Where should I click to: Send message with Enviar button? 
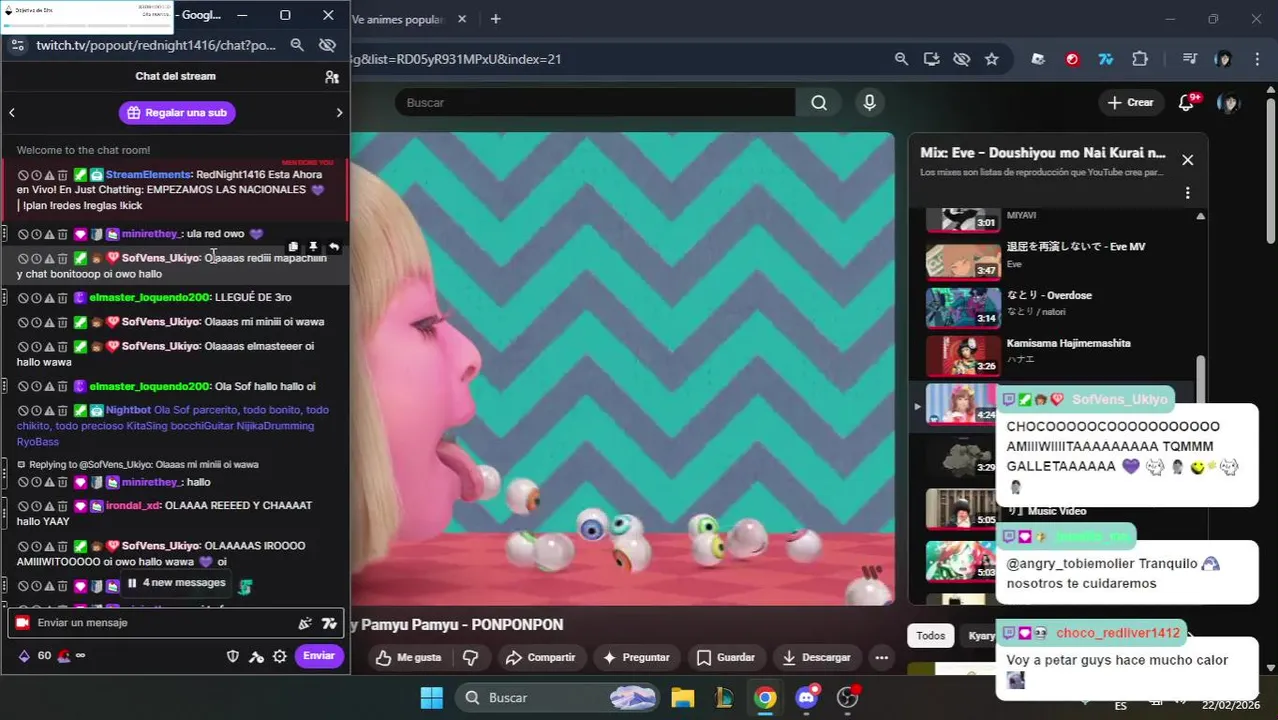coord(319,656)
